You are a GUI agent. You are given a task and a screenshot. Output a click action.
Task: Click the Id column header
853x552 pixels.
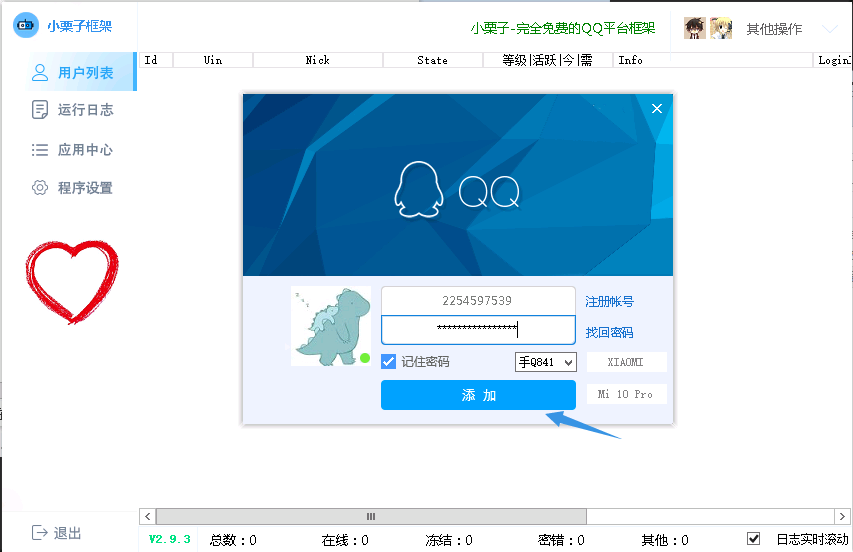tap(156, 60)
